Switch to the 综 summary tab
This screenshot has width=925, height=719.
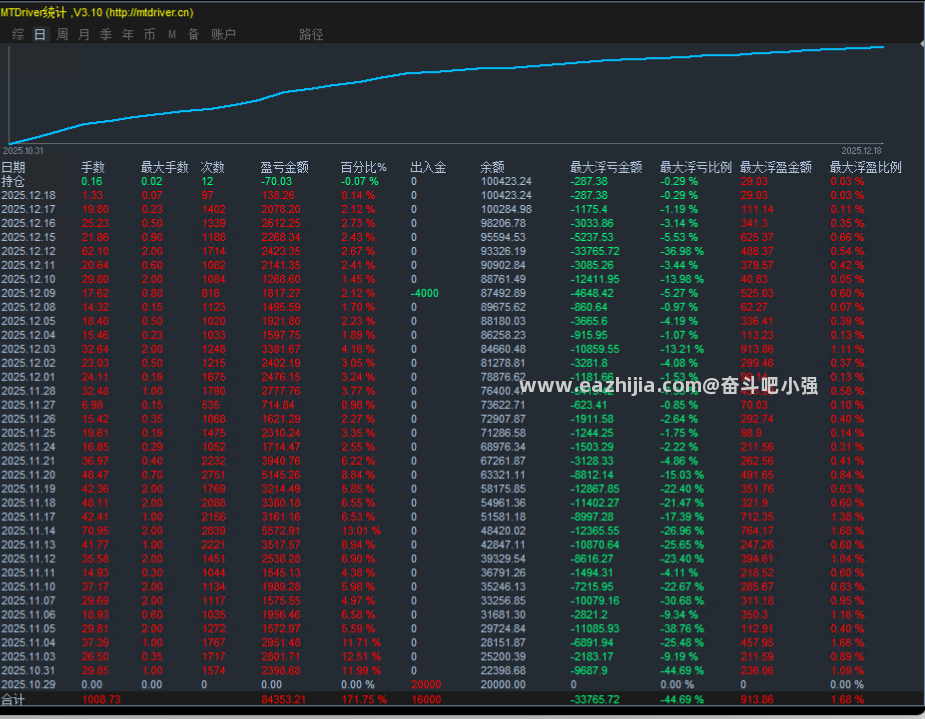18,34
